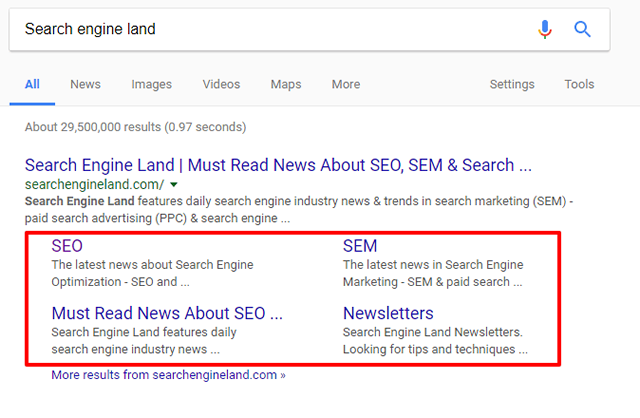Visit the SEM sitelink

360,246
